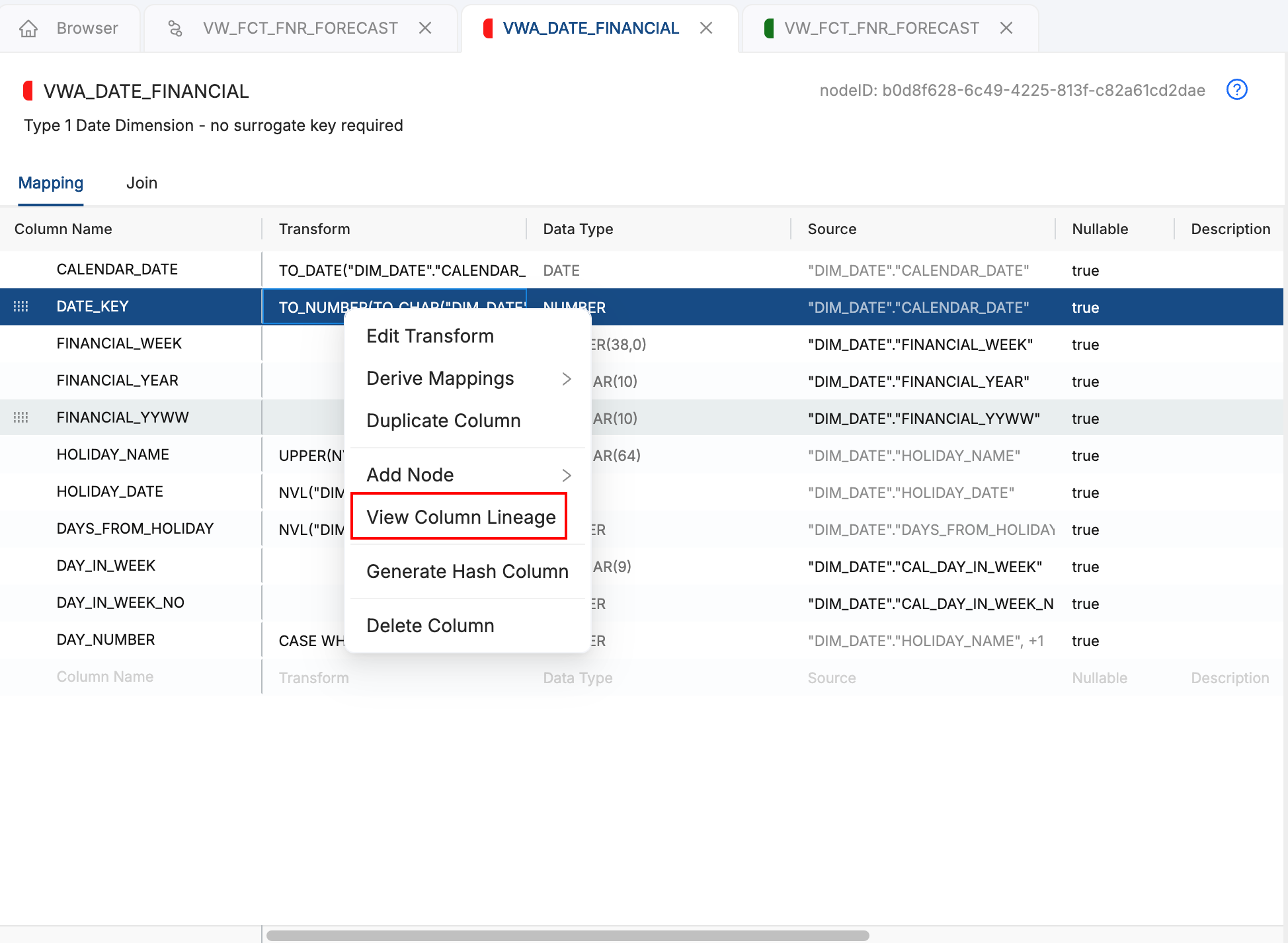
Task: Choose Delete Column from menu
Action: pos(430,626)
